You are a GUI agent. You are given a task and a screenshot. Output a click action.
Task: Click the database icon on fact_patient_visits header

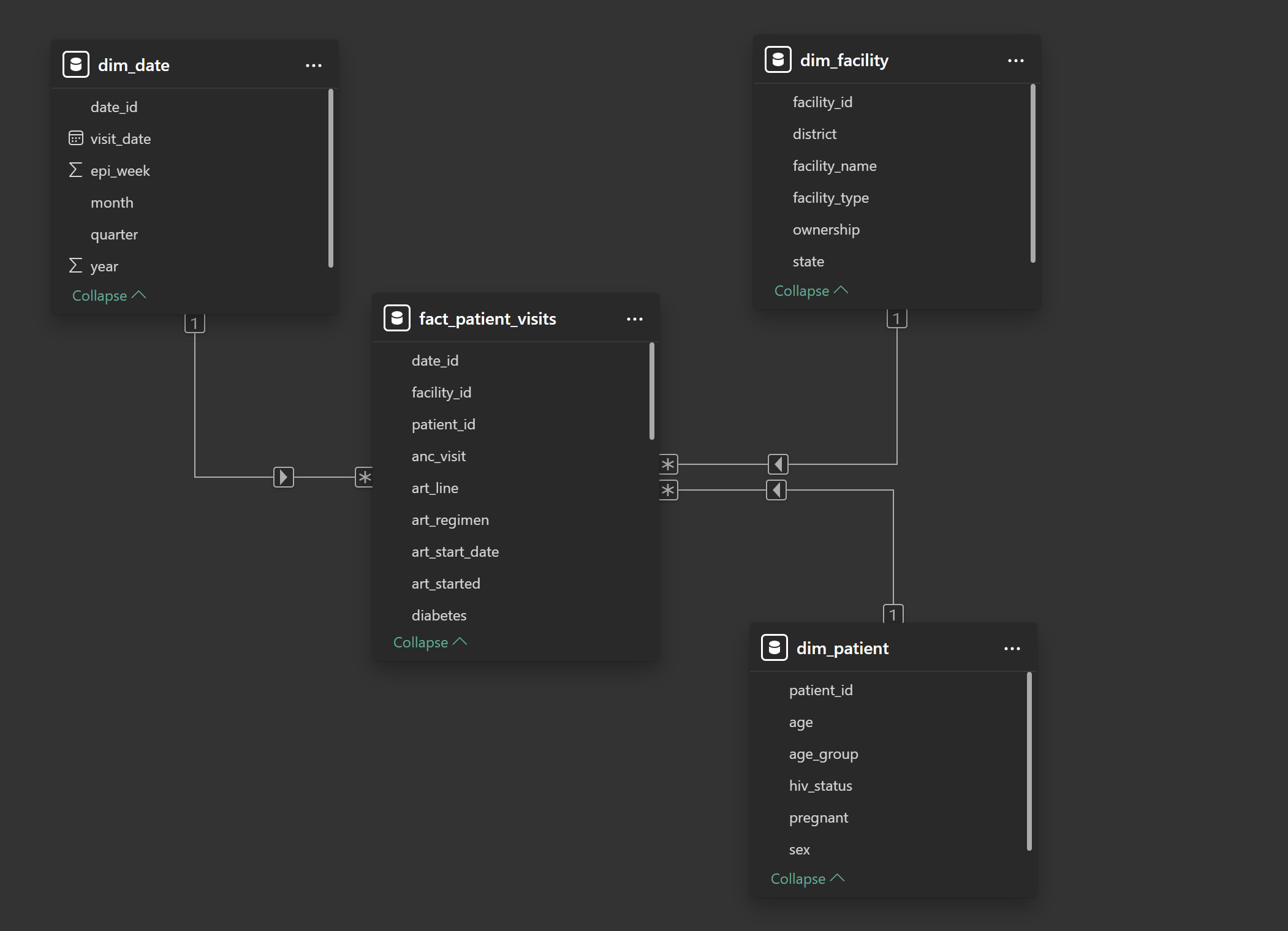pyautogui.click(x=397, y=318)
